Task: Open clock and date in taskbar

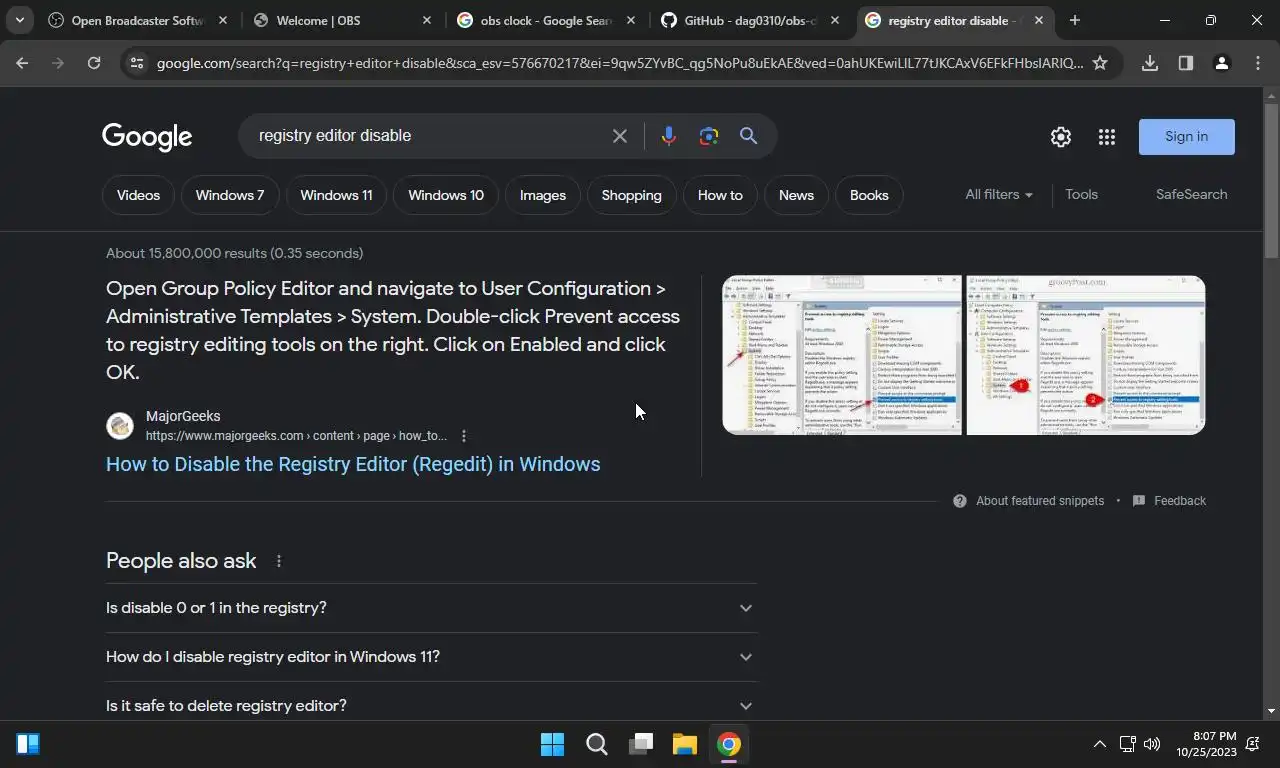Action: [1206, 744]
